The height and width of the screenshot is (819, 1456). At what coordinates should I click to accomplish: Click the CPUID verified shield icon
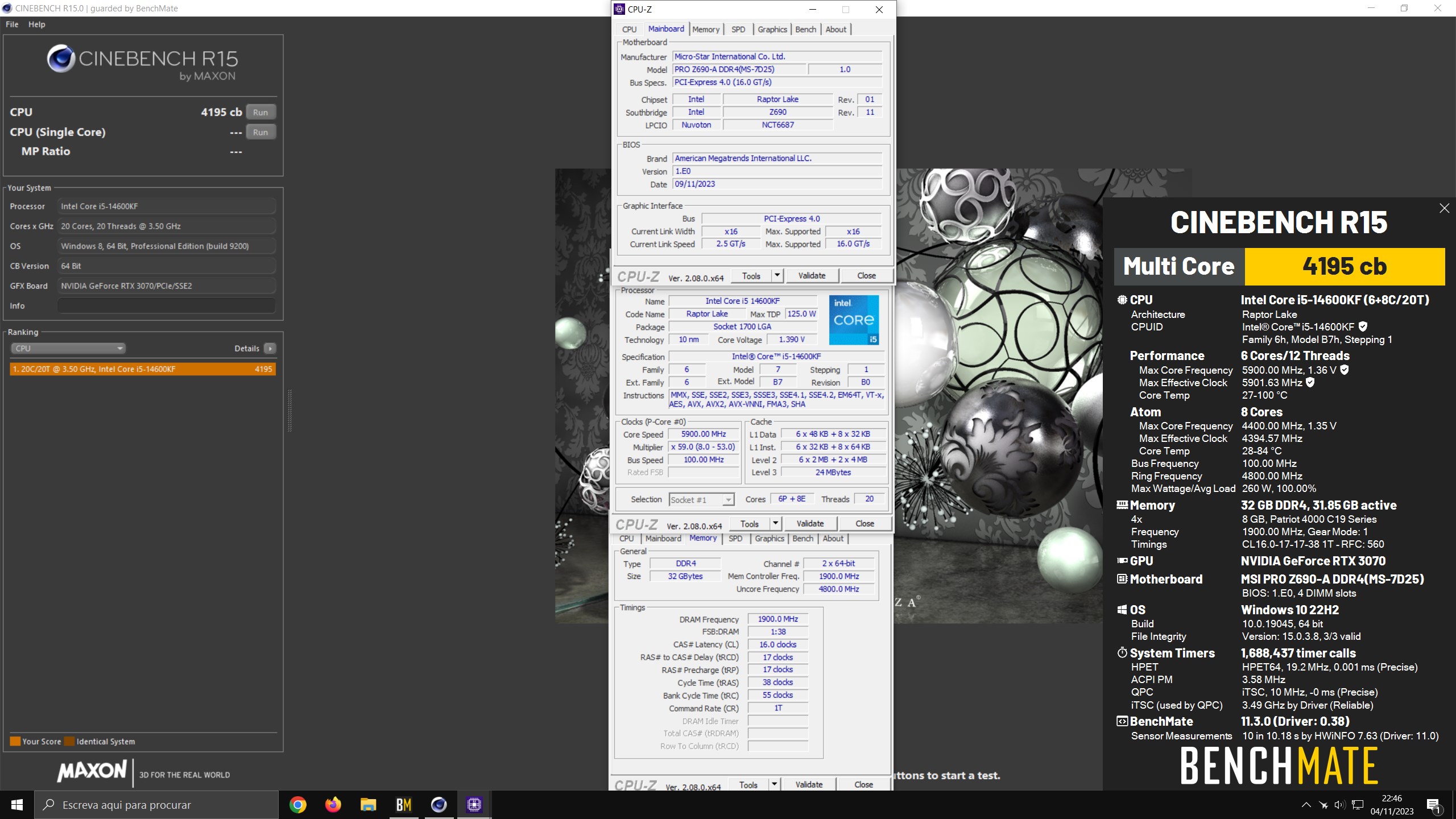click(x=1363, y=326)
